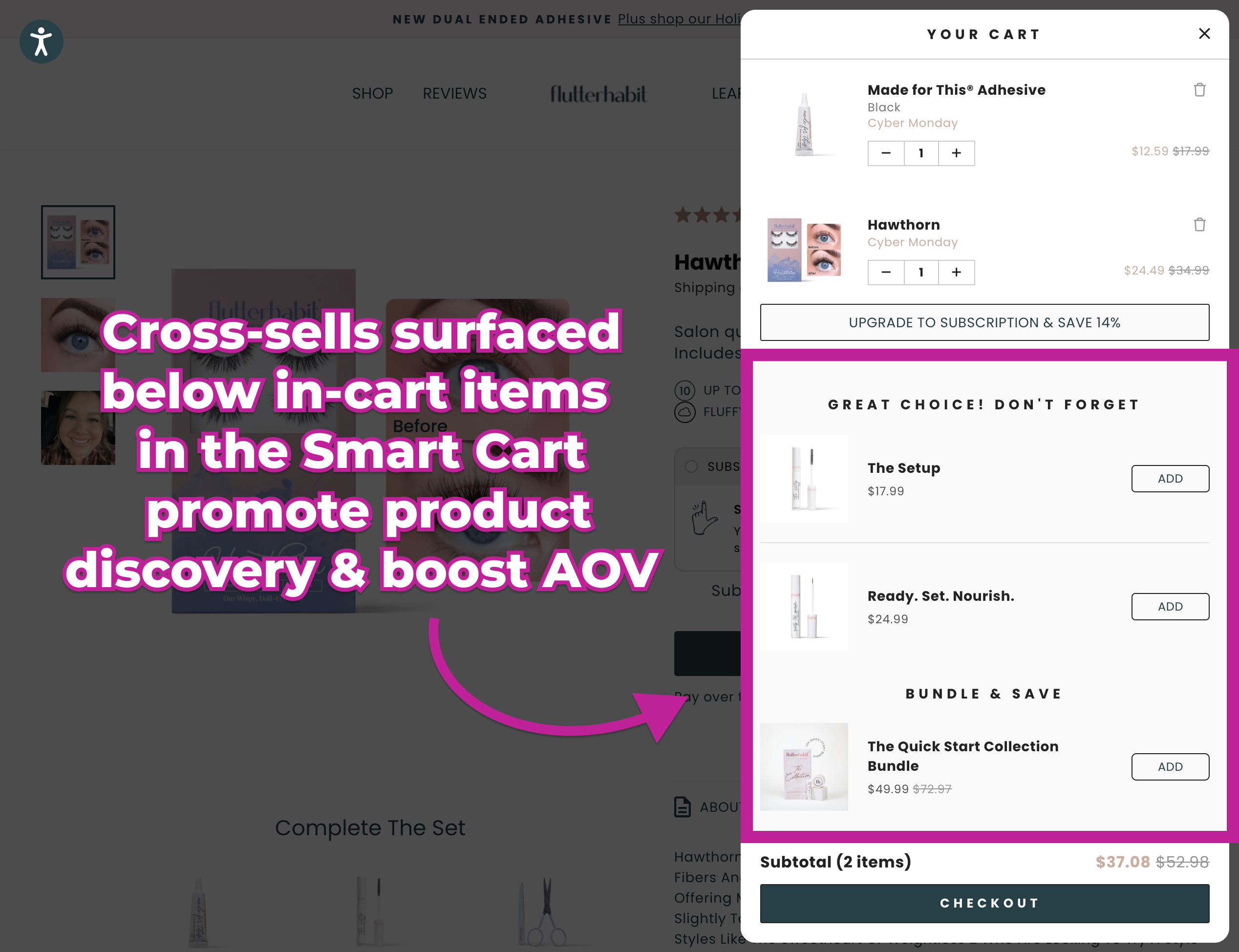Close the Your Cart drawer
This screenshot has height=952, width=1239.
1204,33
